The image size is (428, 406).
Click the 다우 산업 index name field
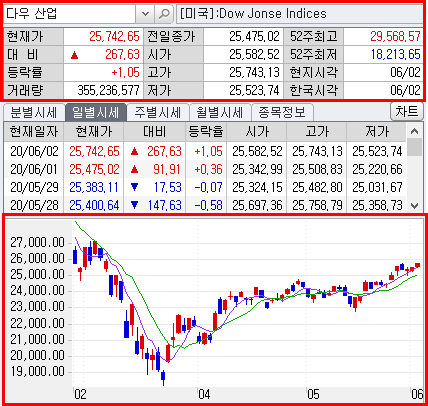click(x=70, y=14)
